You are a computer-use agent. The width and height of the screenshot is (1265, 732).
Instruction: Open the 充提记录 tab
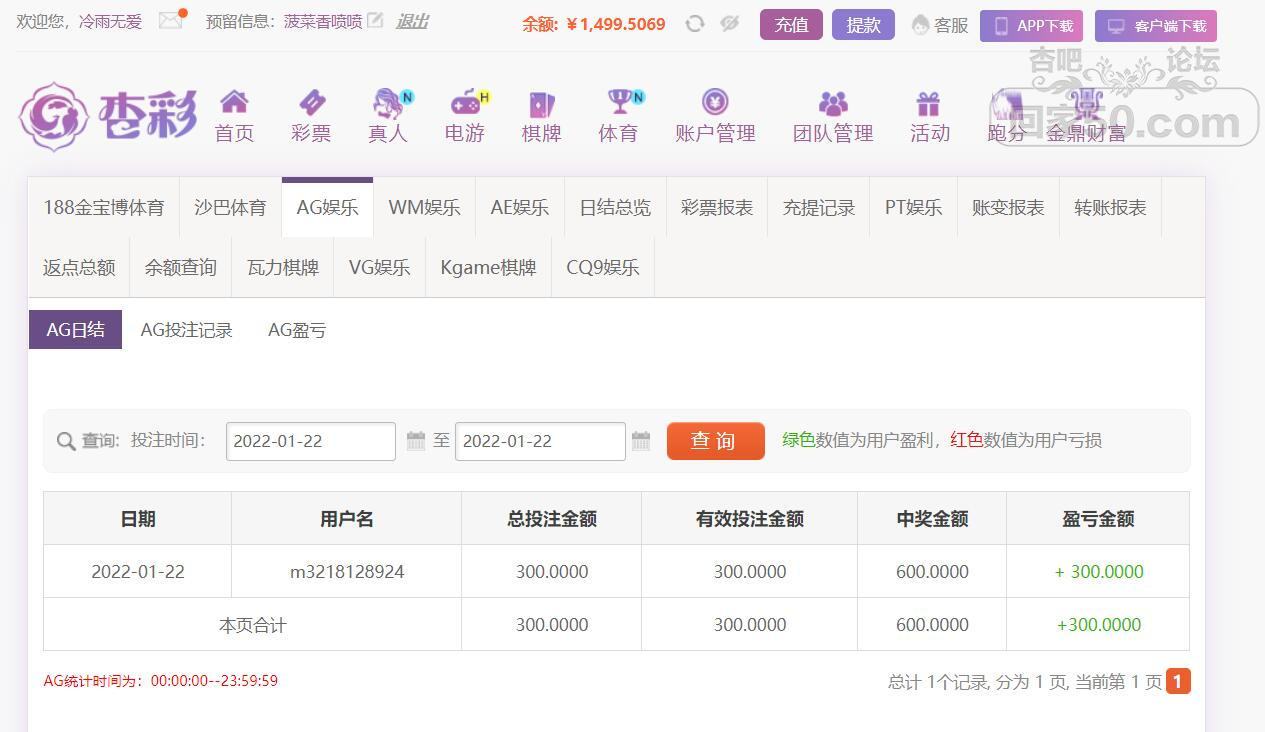pos(819,208)
